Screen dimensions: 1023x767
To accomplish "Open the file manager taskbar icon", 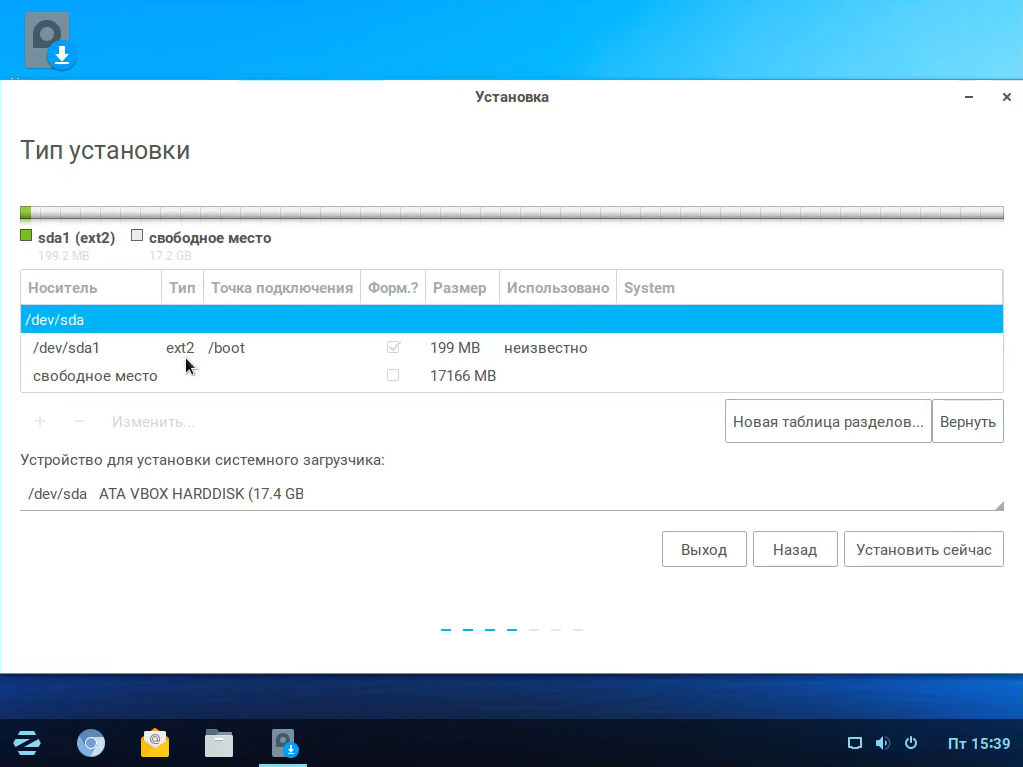I will [219, 744].
